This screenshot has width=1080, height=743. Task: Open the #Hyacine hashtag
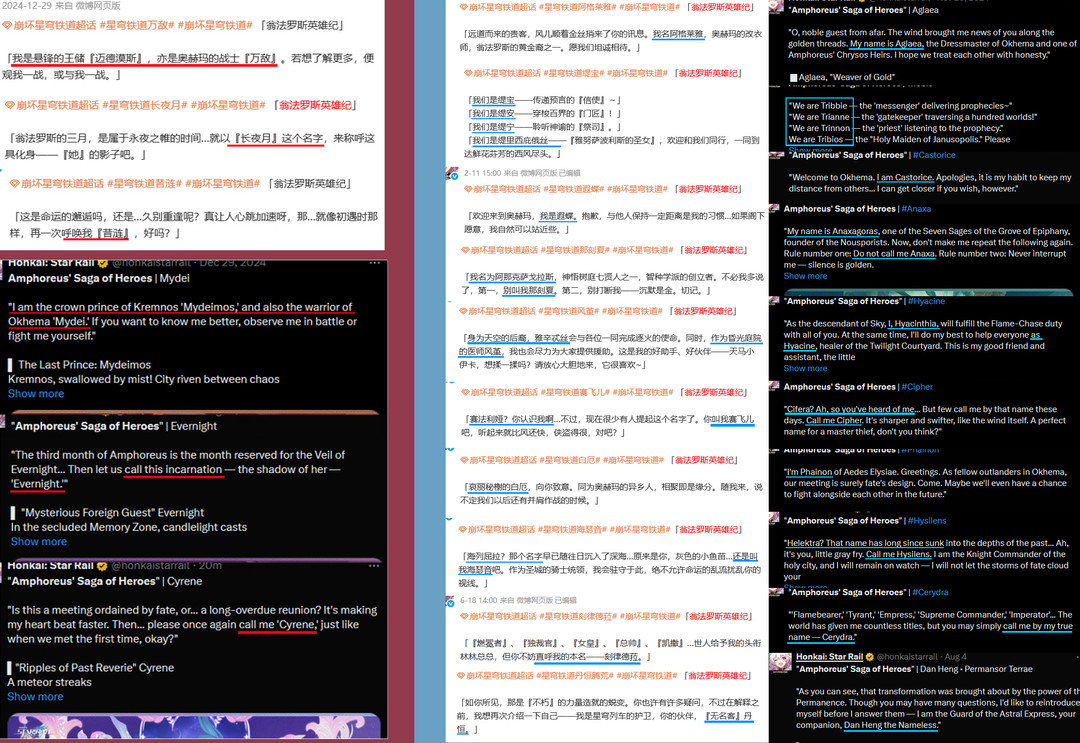point(926,301)
